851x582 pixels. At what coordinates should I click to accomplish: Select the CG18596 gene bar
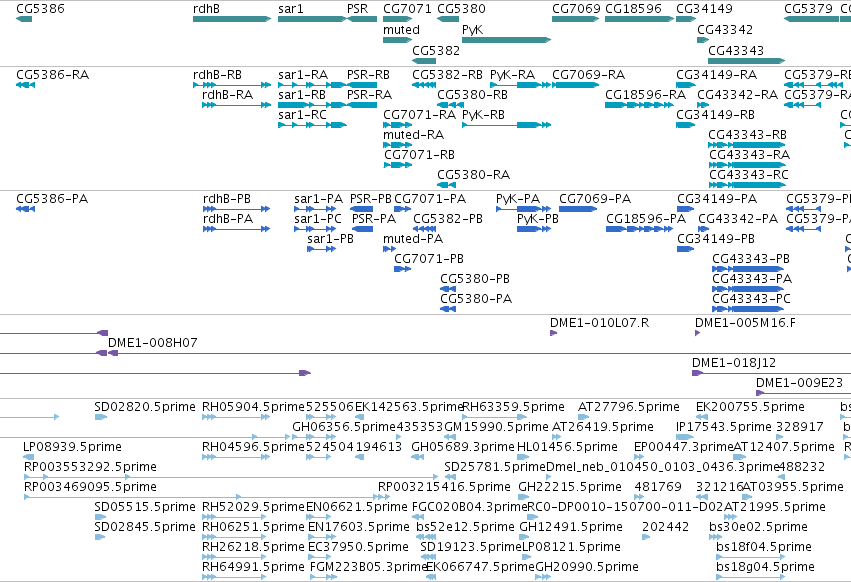point(639,19)
